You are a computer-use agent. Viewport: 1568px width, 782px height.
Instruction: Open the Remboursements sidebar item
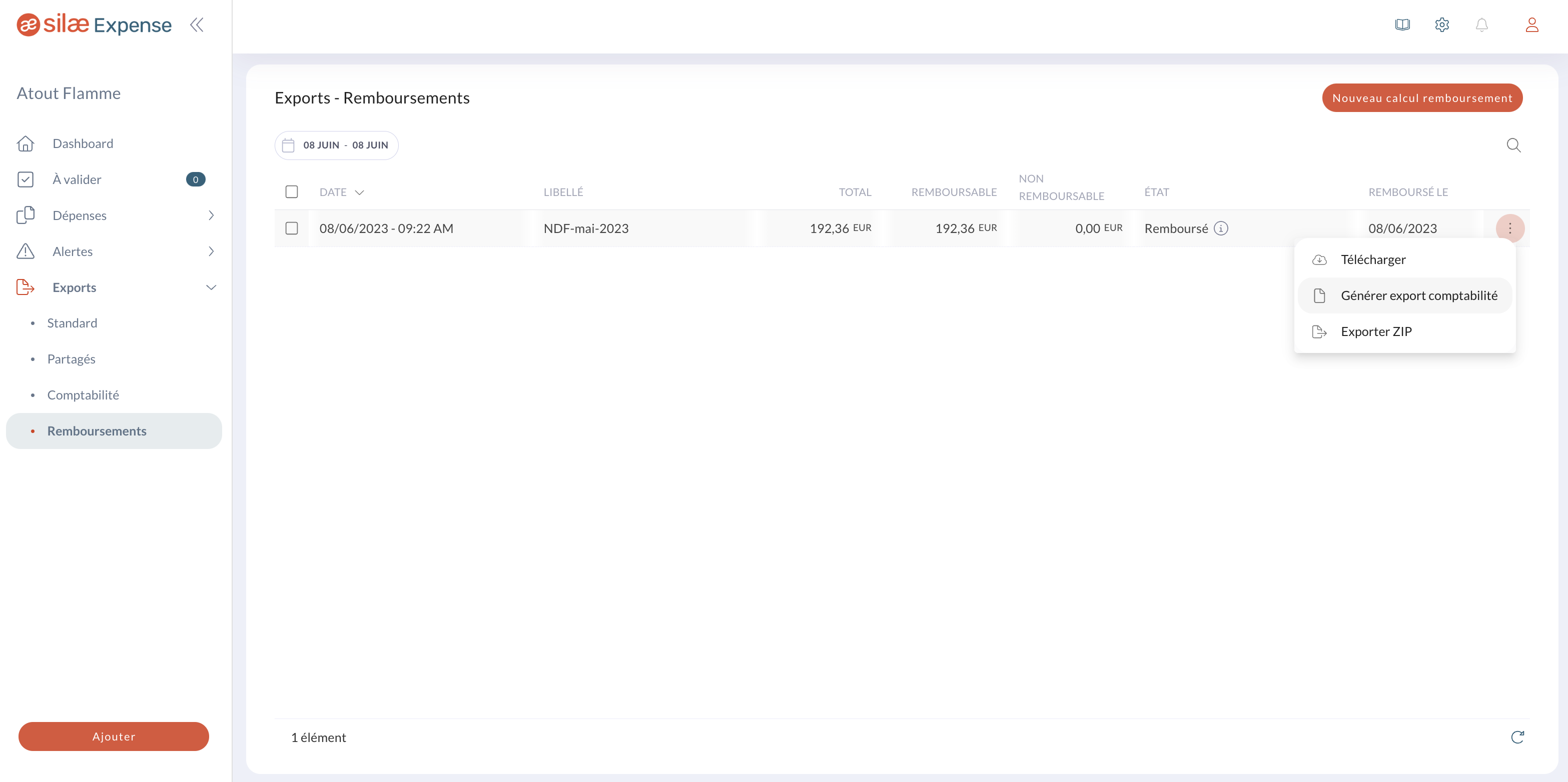(114, 431)
